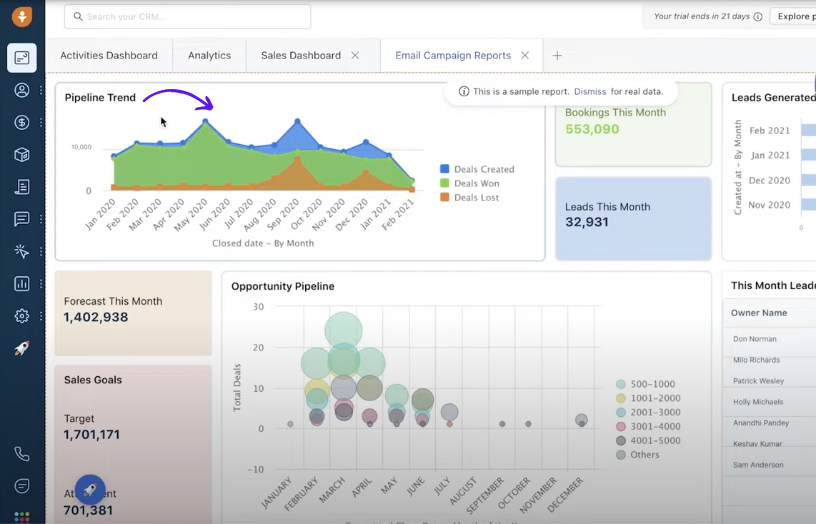Toggle Deals Won legend entry
Viewport: 816px width, 524px height.
[469, 183]
